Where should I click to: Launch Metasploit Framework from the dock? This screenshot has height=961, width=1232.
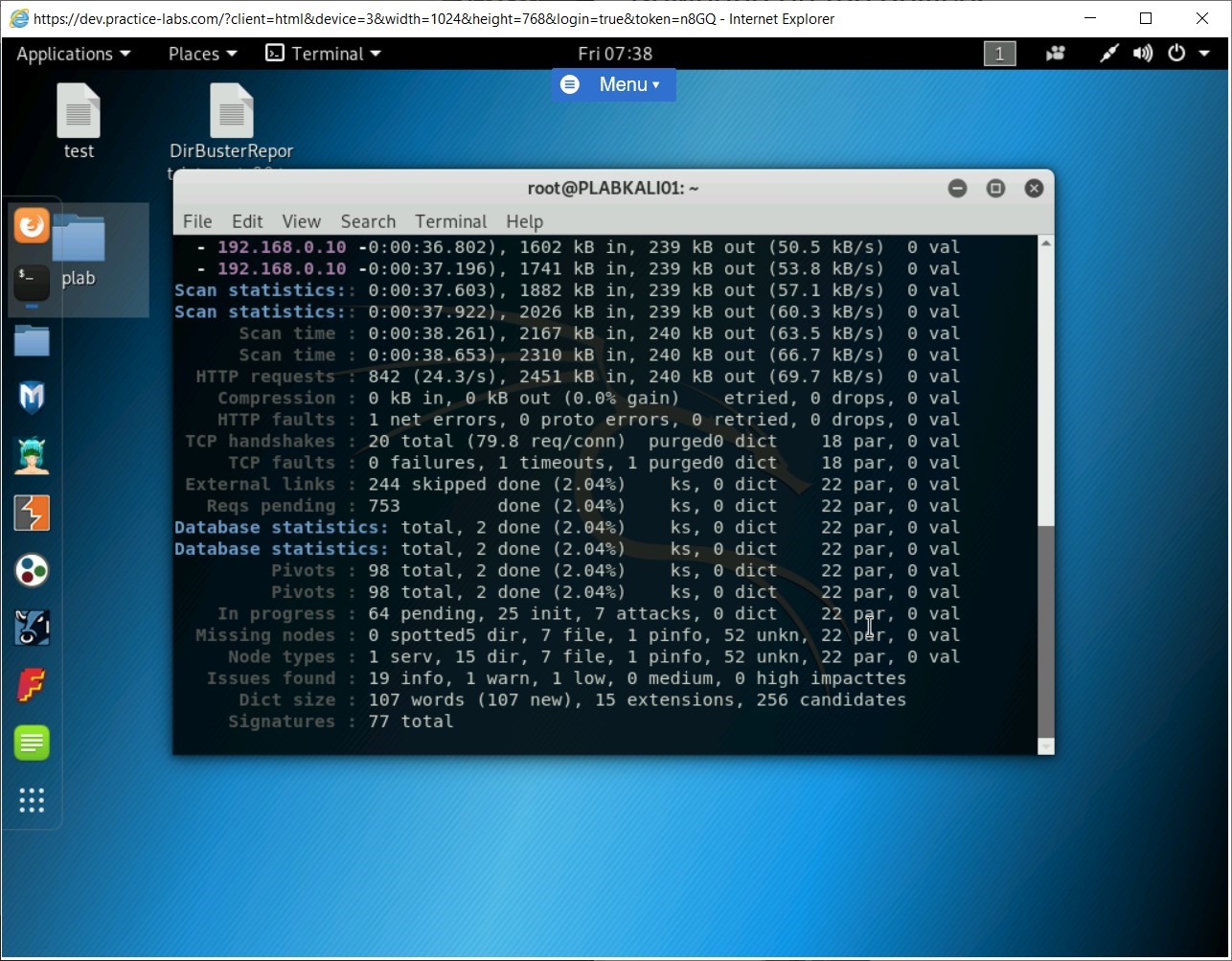[32, 398]
